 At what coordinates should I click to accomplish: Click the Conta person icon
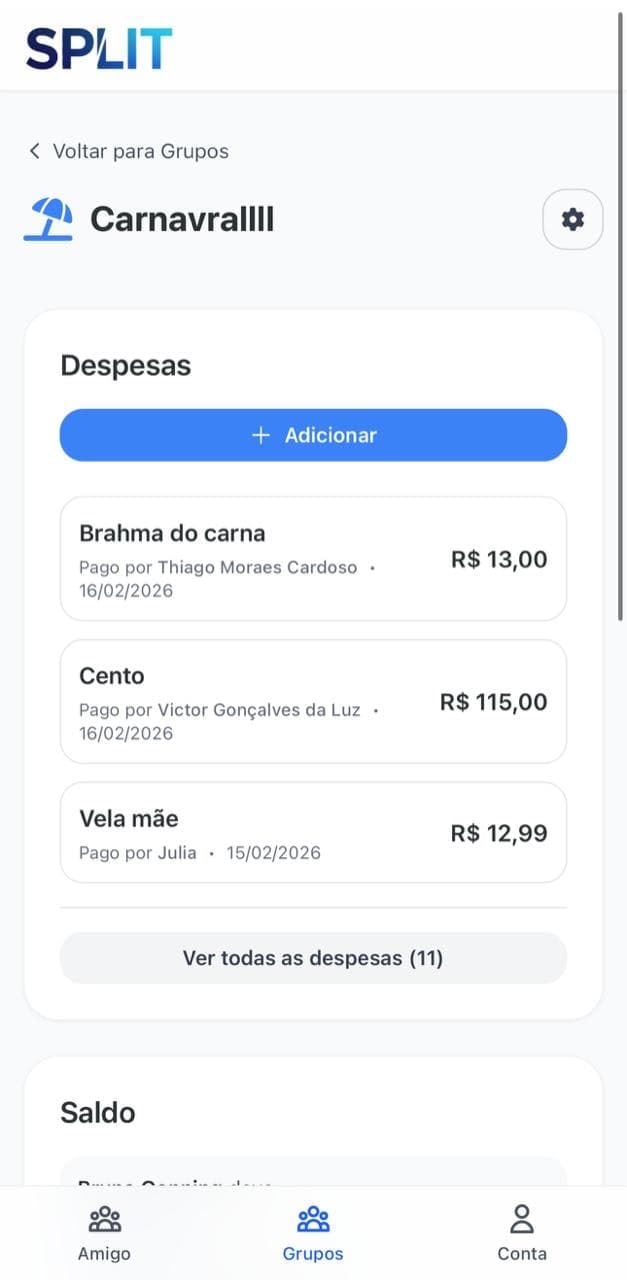[522, 1219]
